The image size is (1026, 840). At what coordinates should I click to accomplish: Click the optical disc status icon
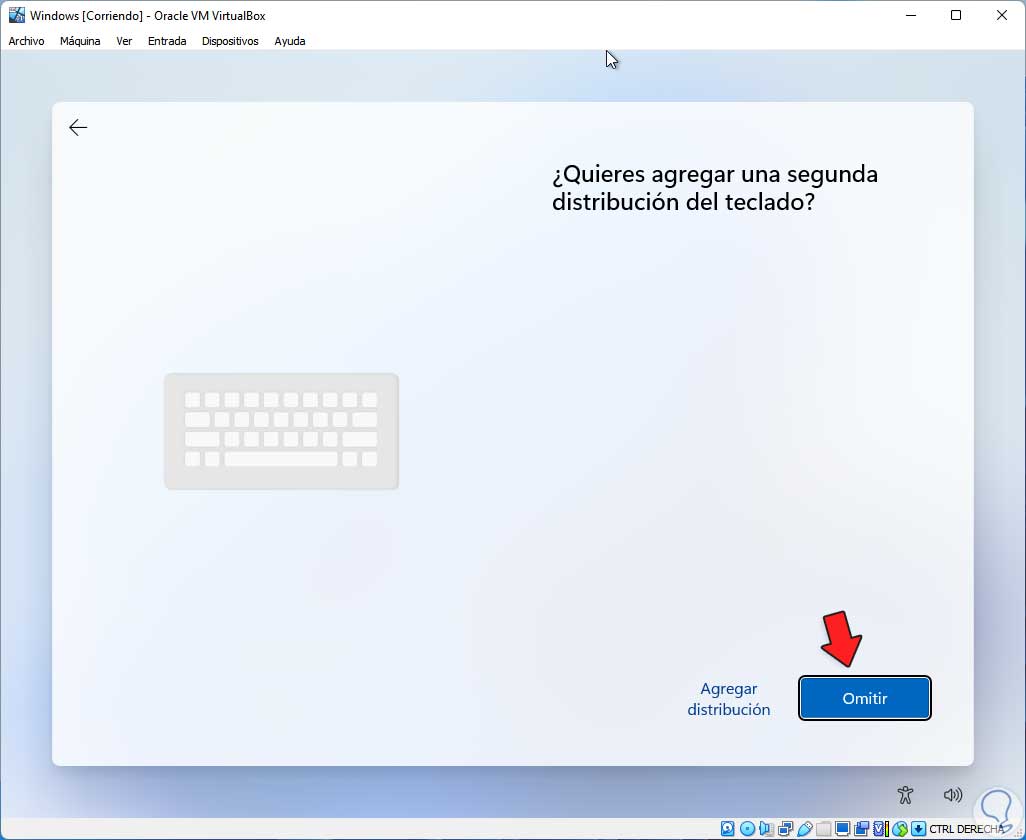[747, 829]
